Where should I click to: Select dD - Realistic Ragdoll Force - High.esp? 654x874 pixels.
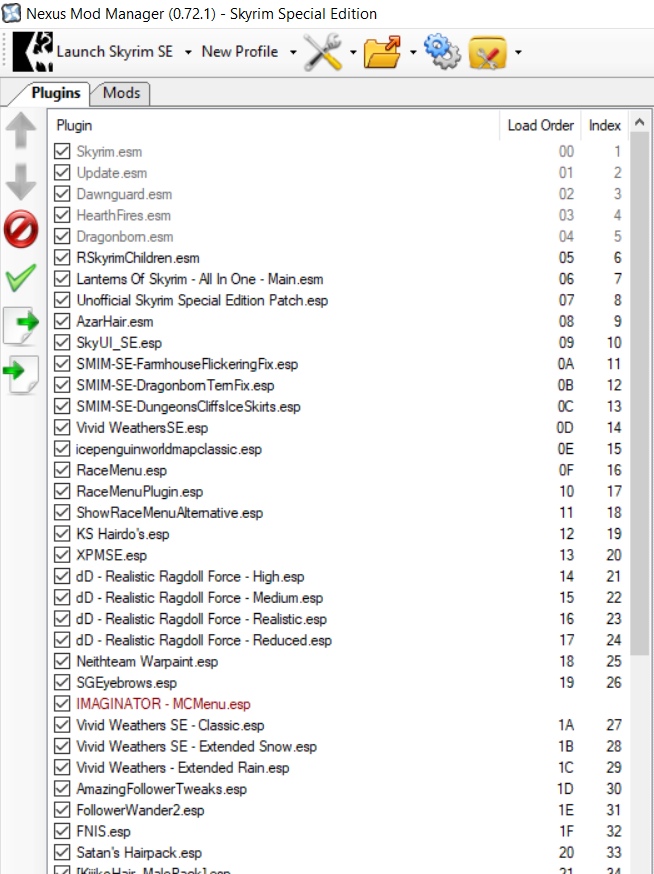point(338,576)
